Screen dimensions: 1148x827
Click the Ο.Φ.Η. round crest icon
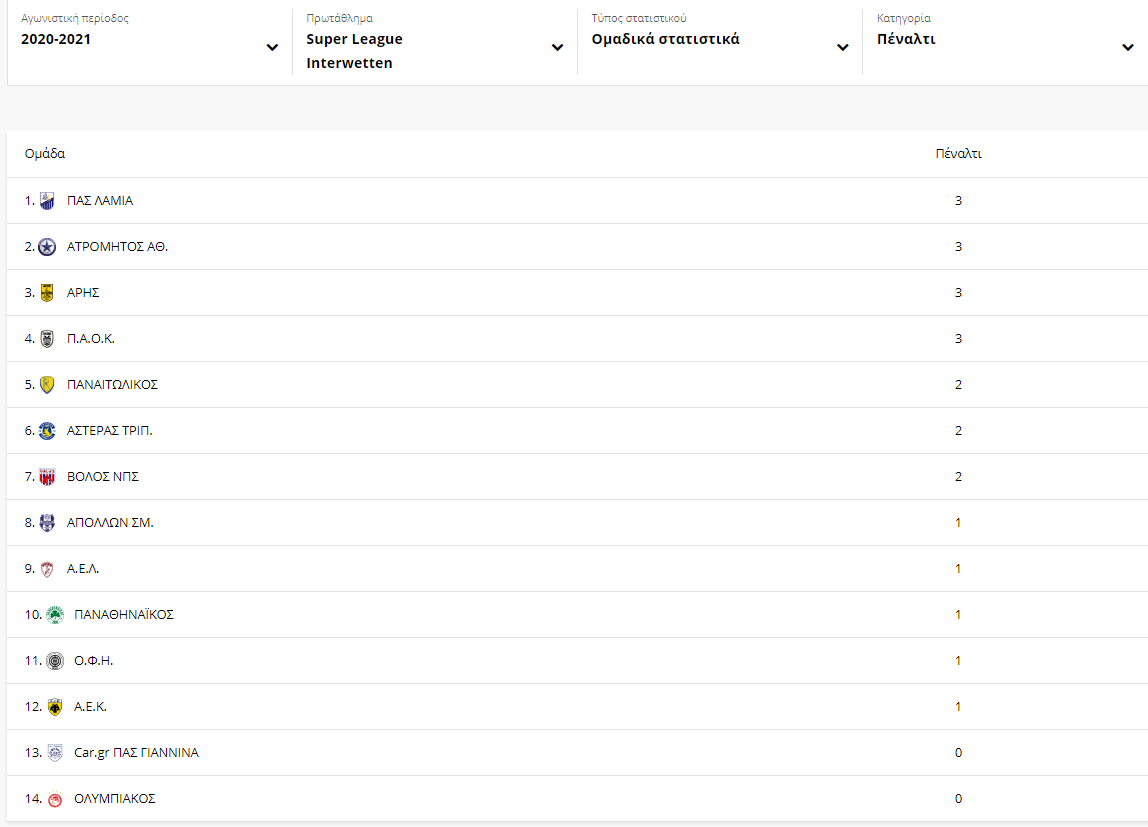[x=55, y=661]
